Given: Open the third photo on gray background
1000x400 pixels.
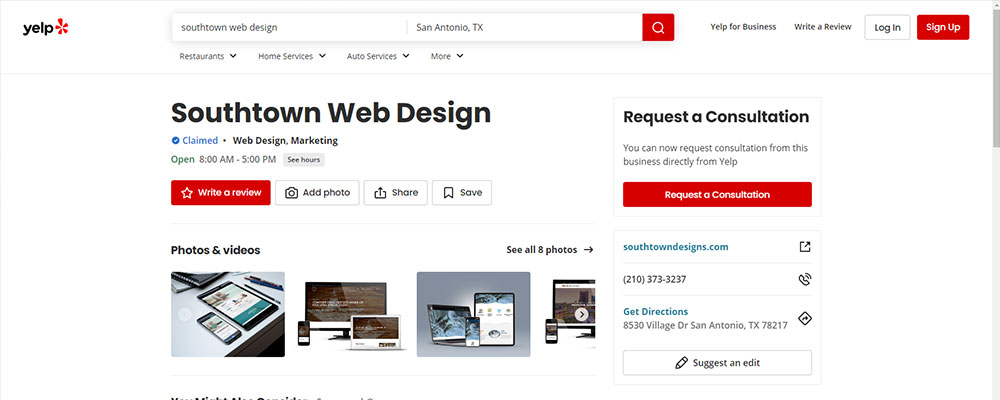Looking at the screenshot, I should [x=473, y=314].
